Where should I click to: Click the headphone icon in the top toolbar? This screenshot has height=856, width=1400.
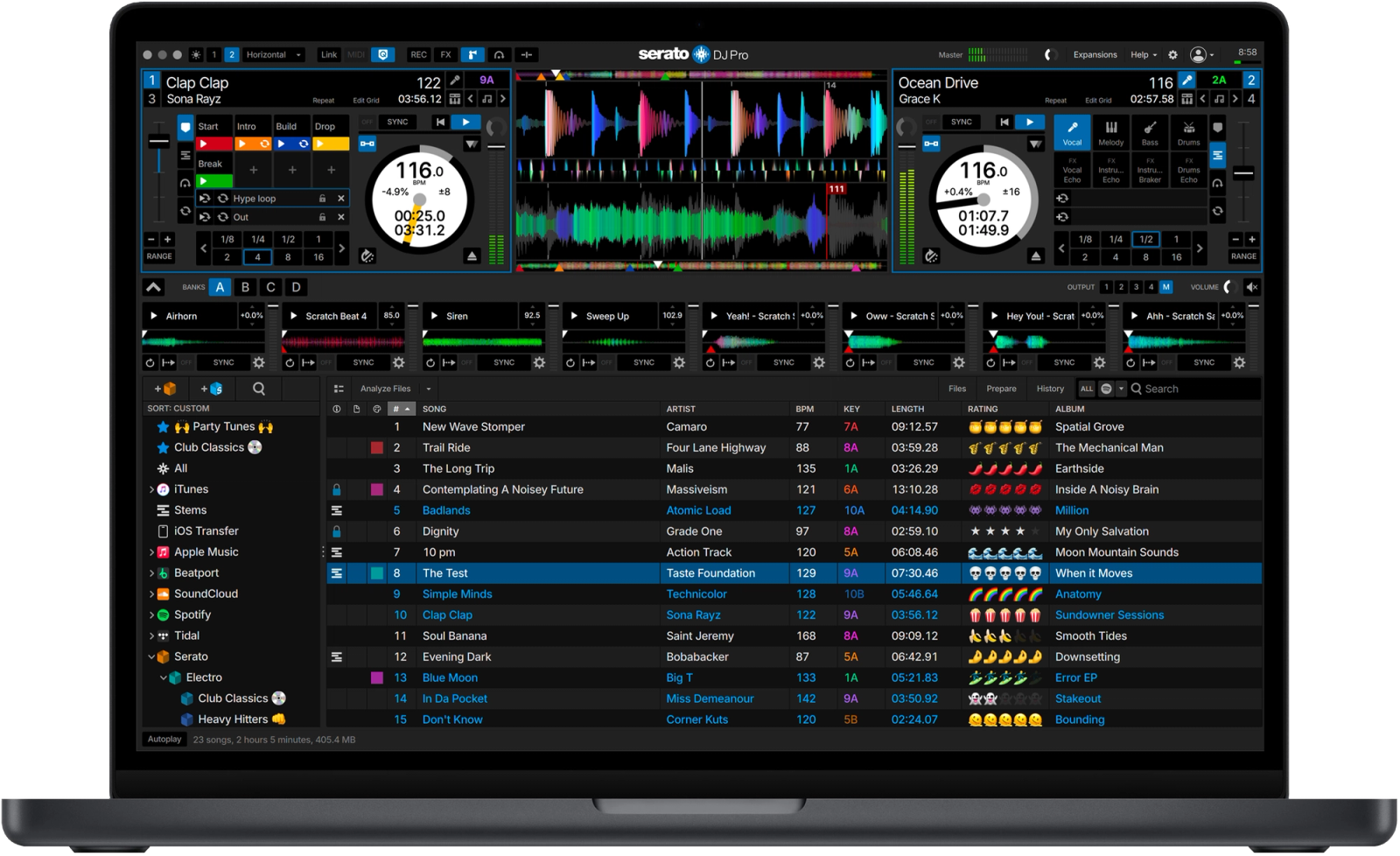click(x=500, y=54)
